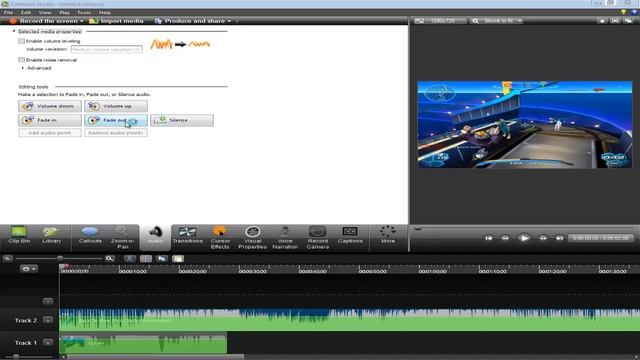Click the Silence button
The height and width of the screenshot is (360, 640).
(182, 120)
